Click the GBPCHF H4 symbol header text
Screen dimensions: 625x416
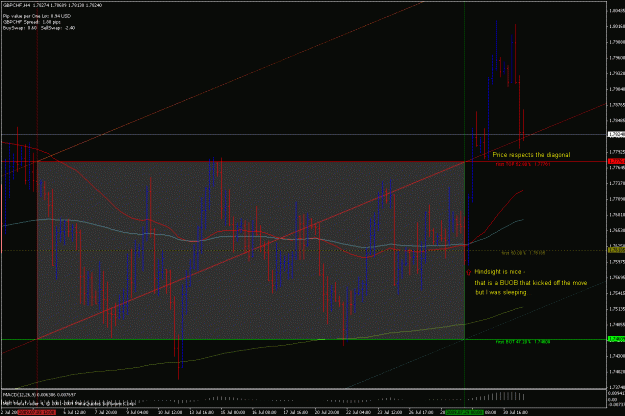(x=52, y=5)
